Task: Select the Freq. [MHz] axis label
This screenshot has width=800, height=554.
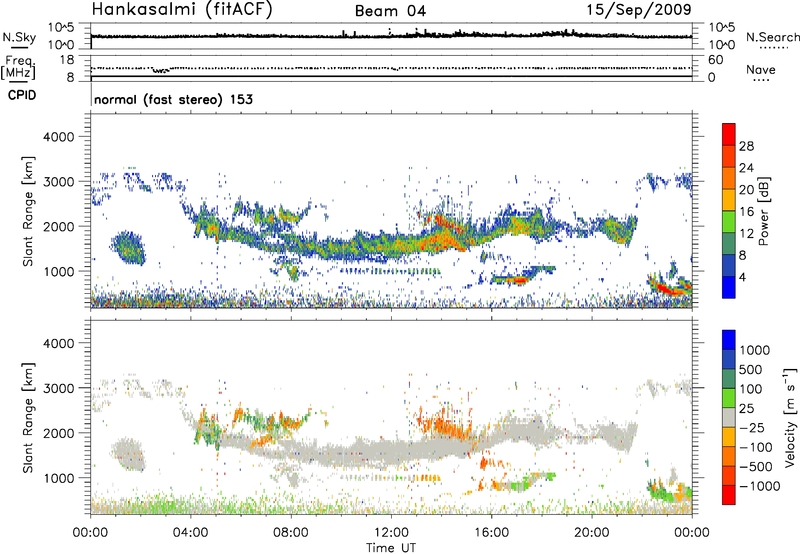Action: pos(18,67)
